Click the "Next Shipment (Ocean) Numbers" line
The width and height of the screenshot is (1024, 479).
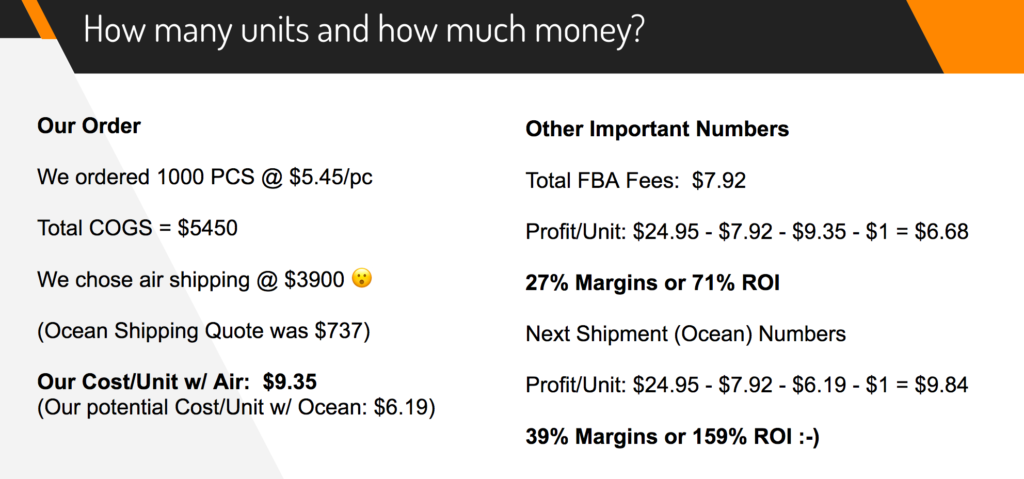685,334
